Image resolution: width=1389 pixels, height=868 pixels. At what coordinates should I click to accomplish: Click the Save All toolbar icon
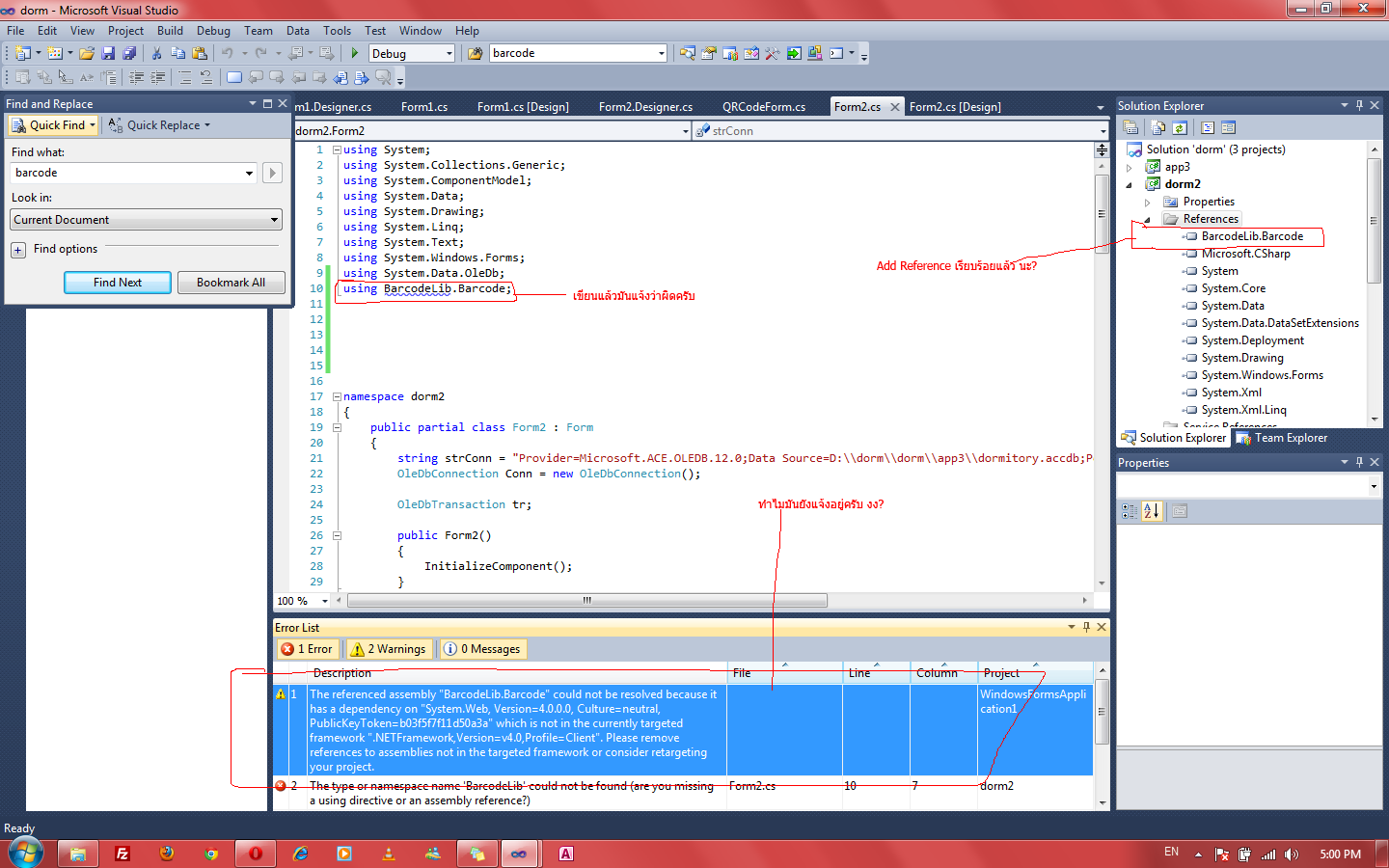click(x=129, y=53)
